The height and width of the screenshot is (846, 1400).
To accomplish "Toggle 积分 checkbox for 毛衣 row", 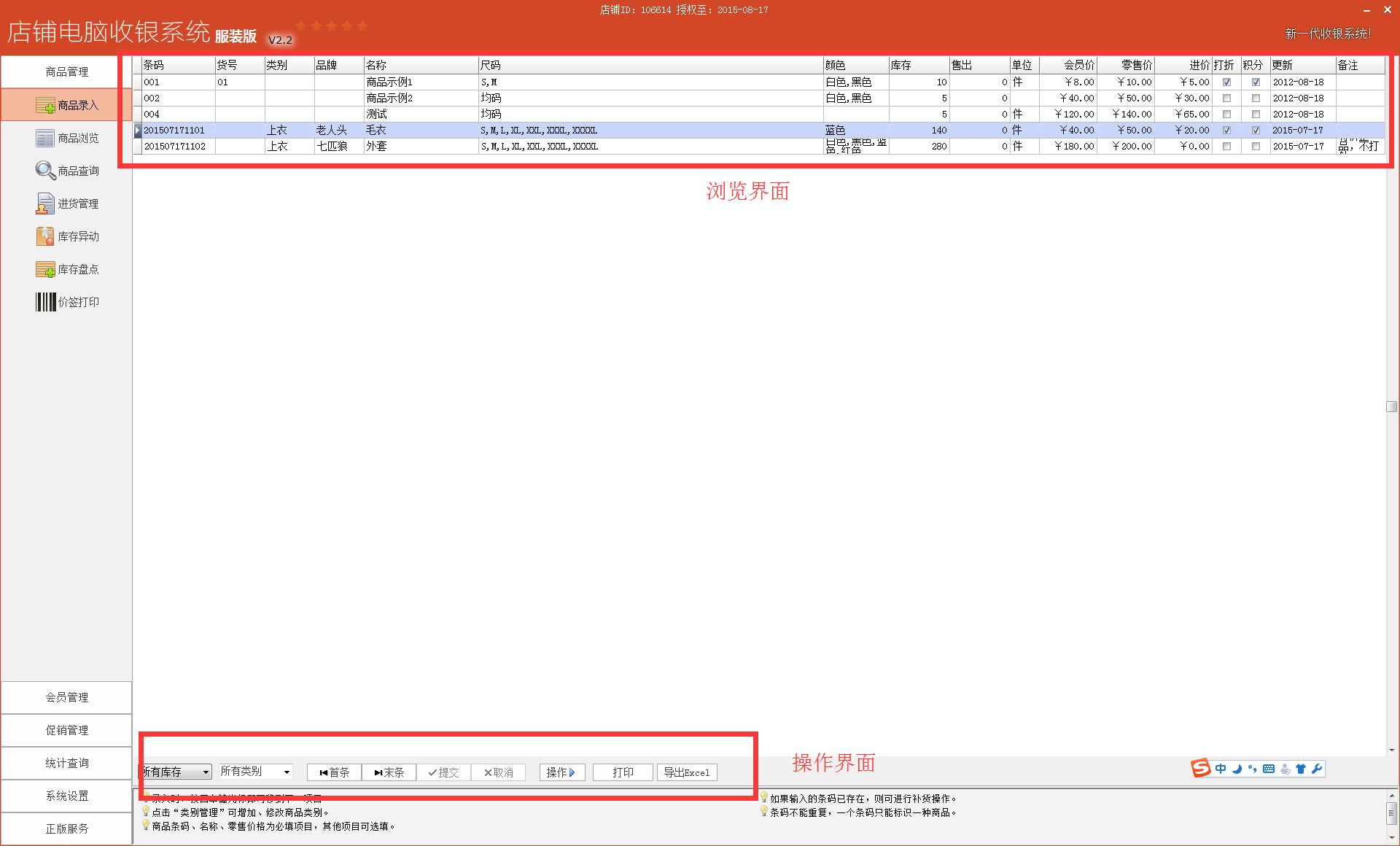I will (x=1256, y=131).
